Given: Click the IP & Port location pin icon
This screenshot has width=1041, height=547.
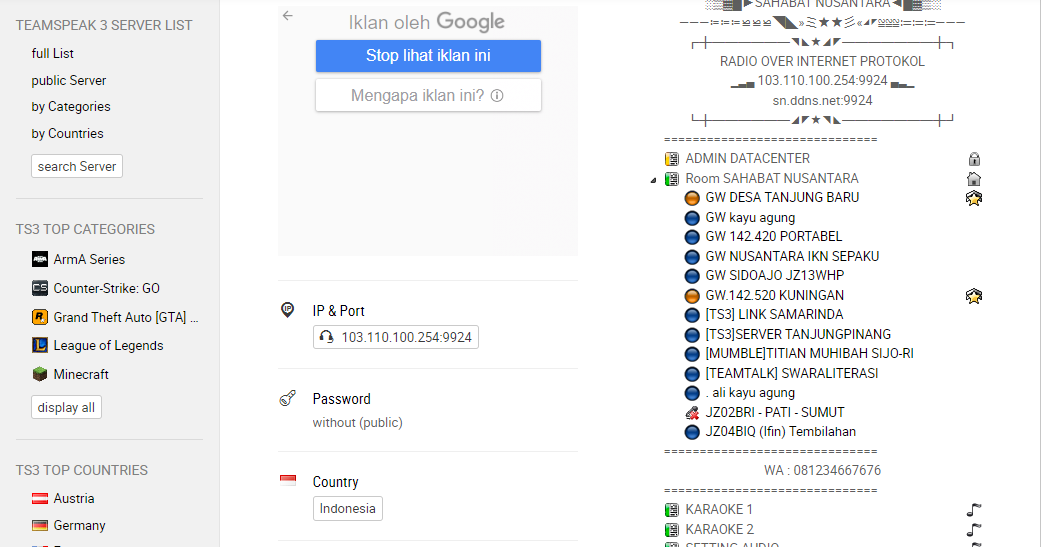Looking at the screenshot, I should click(287, 309).
